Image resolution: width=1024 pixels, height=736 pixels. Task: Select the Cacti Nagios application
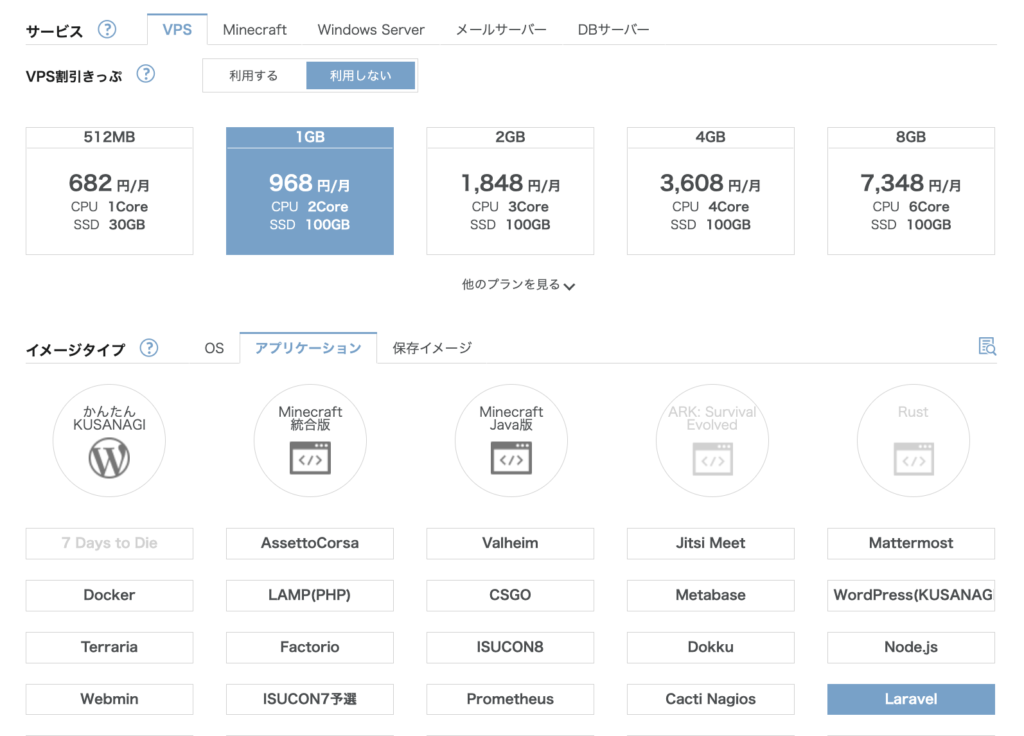[711, 699]
